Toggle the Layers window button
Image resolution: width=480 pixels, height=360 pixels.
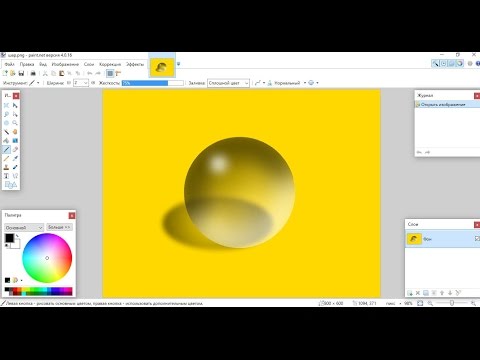pos(452,63)
